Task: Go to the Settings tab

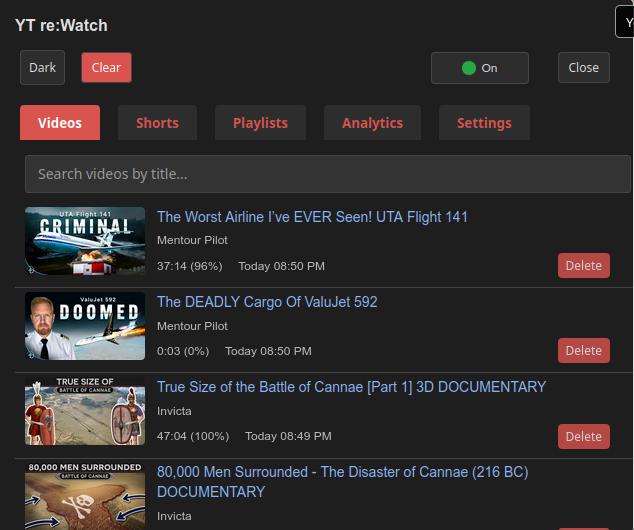Action: (x=484, y=123)
